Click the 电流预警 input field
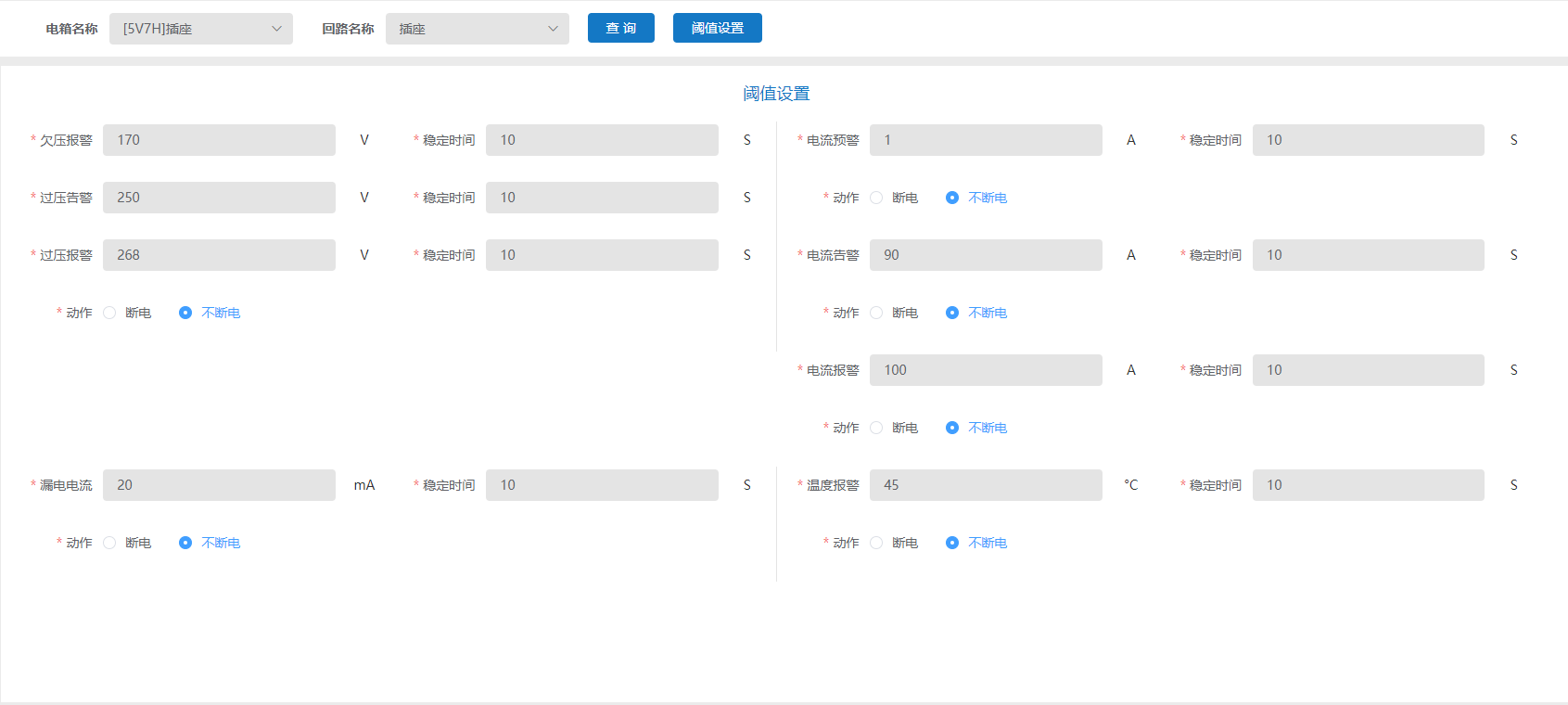1568x705 pixels. click(x=986, y=140)
